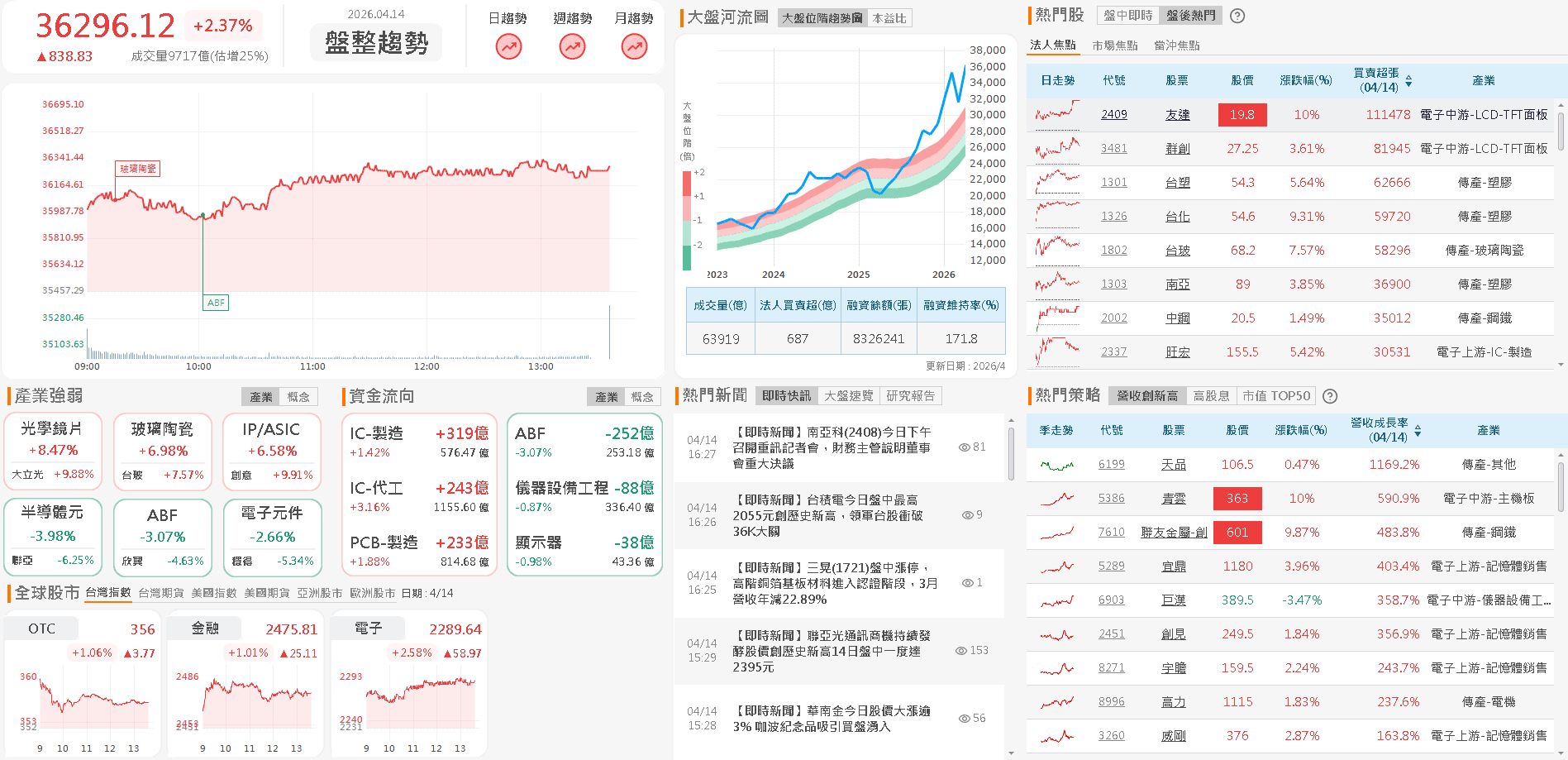The width and height of the screenshot is (1568, 760).
Task: Select the 大盤速覽 news tab
Action: (848, 396)
